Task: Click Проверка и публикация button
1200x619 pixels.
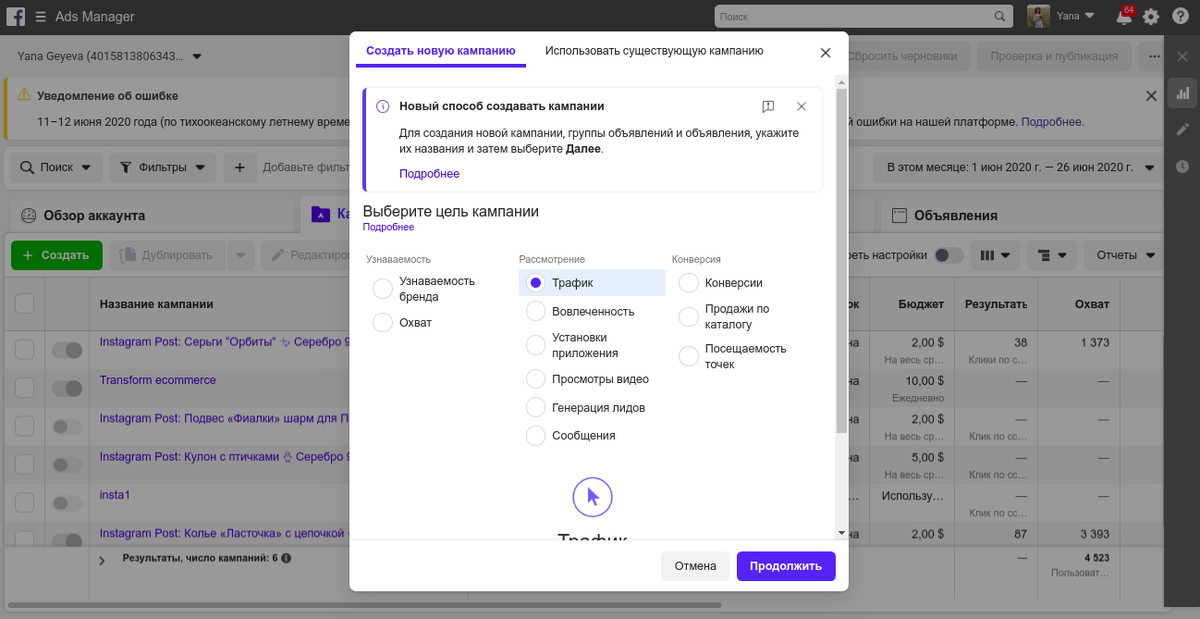Action: pyautogui.click(x=1054, y=56)
